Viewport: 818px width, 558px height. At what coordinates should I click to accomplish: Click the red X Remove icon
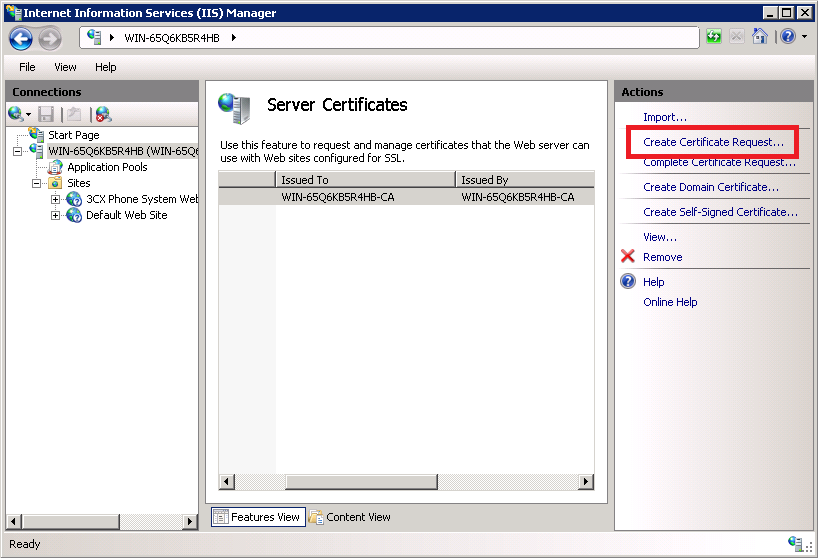(x=628, y=256)
